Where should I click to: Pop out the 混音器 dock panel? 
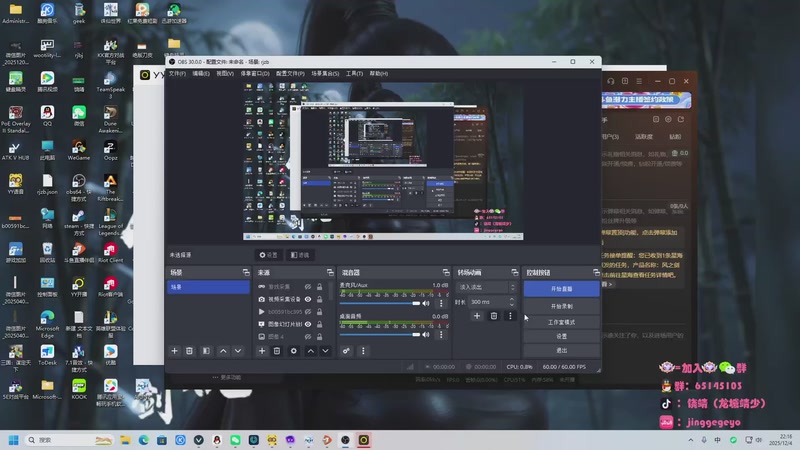(x=444, y=272)
